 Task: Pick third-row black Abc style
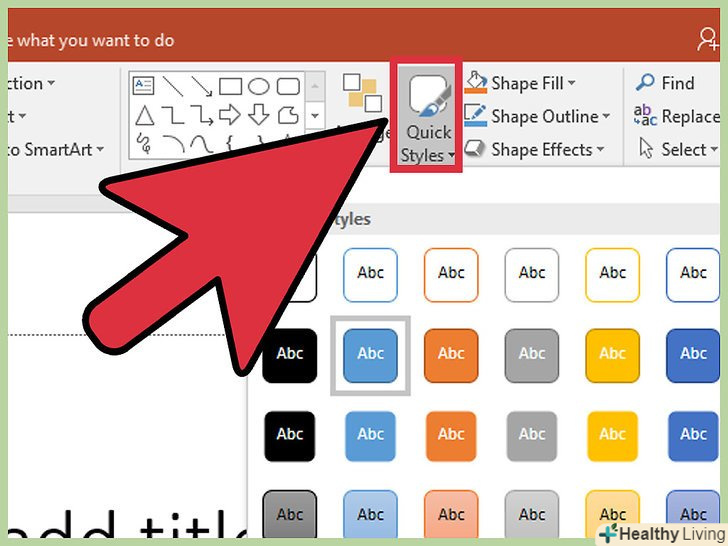coord(290,436)
